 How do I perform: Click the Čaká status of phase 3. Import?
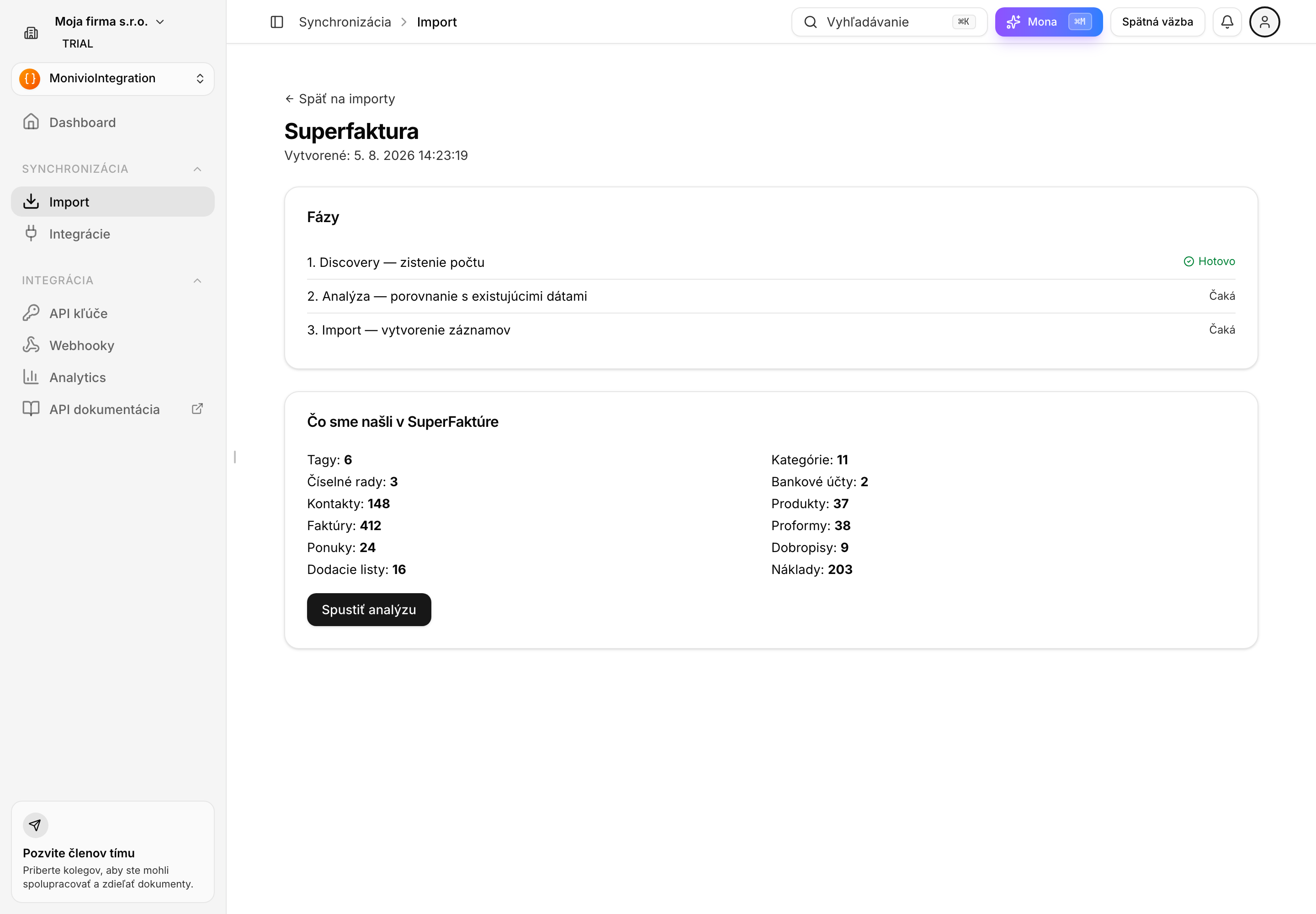coord(1222,330)
